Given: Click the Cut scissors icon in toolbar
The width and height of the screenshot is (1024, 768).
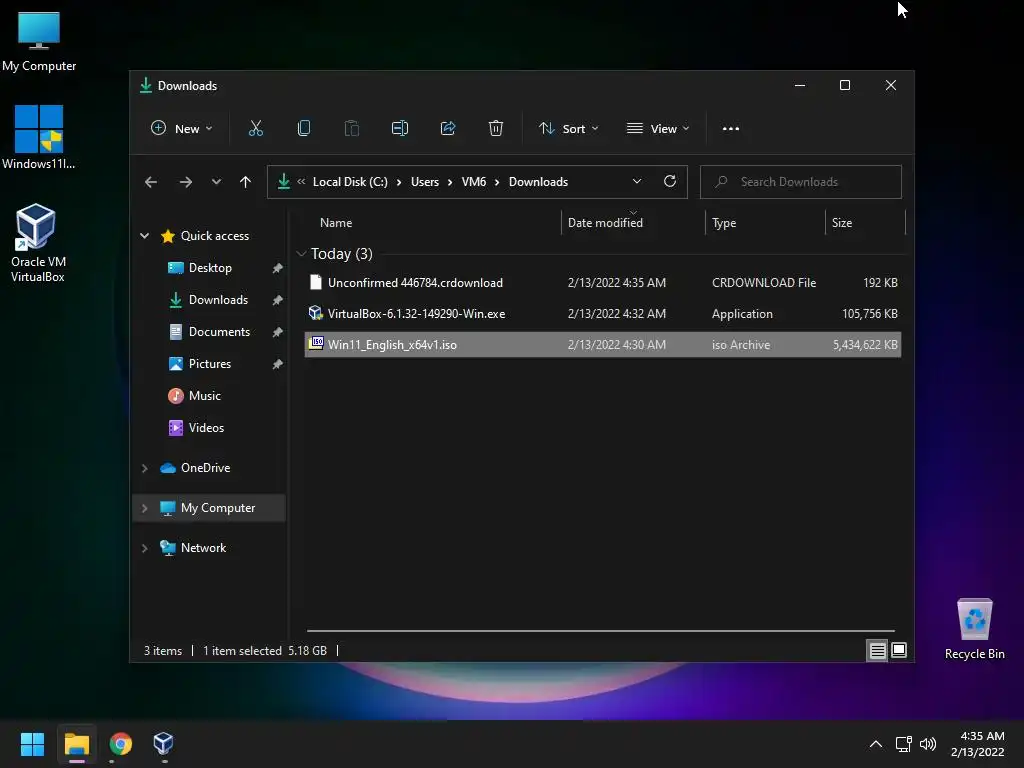Looking at the screenshot, I should click(x=255, y=129).
